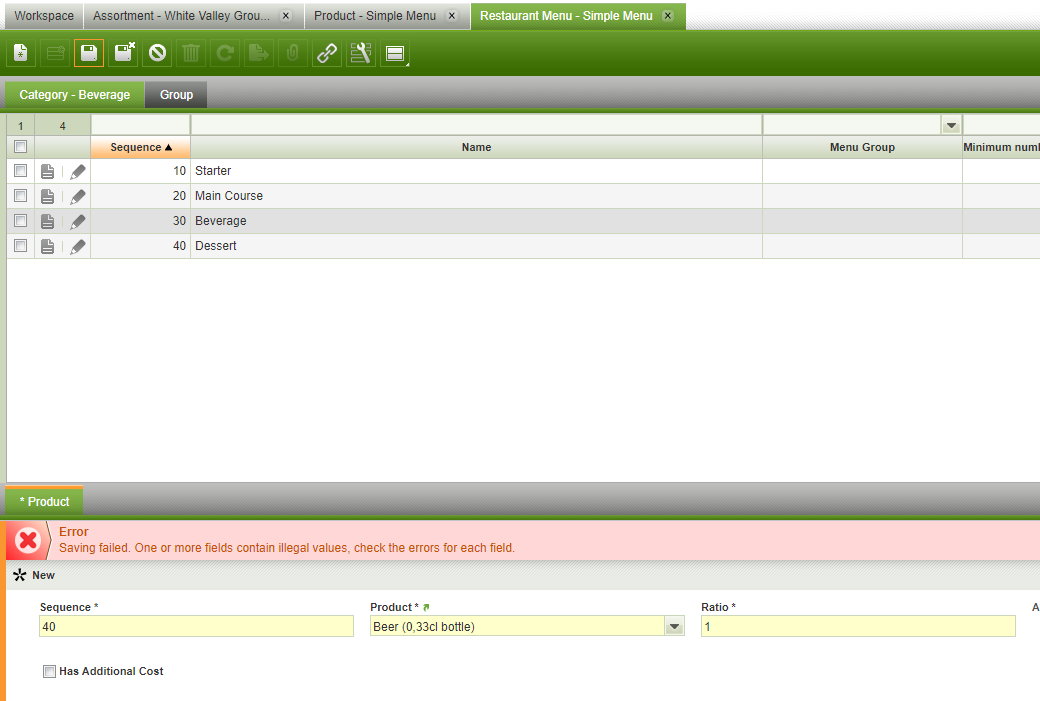Edit the Dessert row inline

pos(78,246)
